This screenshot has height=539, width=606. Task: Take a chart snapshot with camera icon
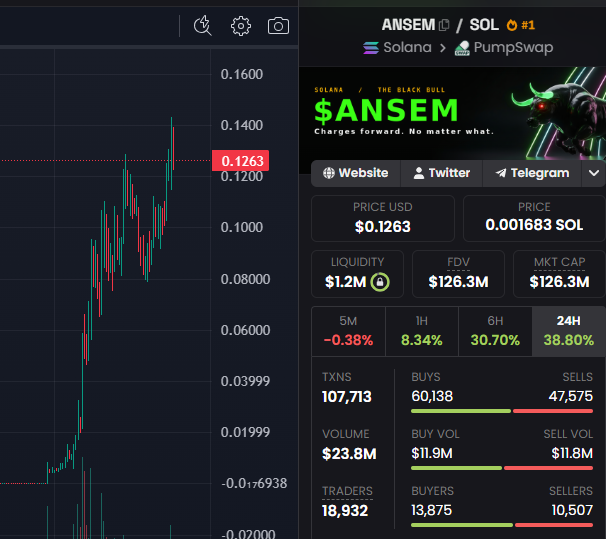click(278, 26)
